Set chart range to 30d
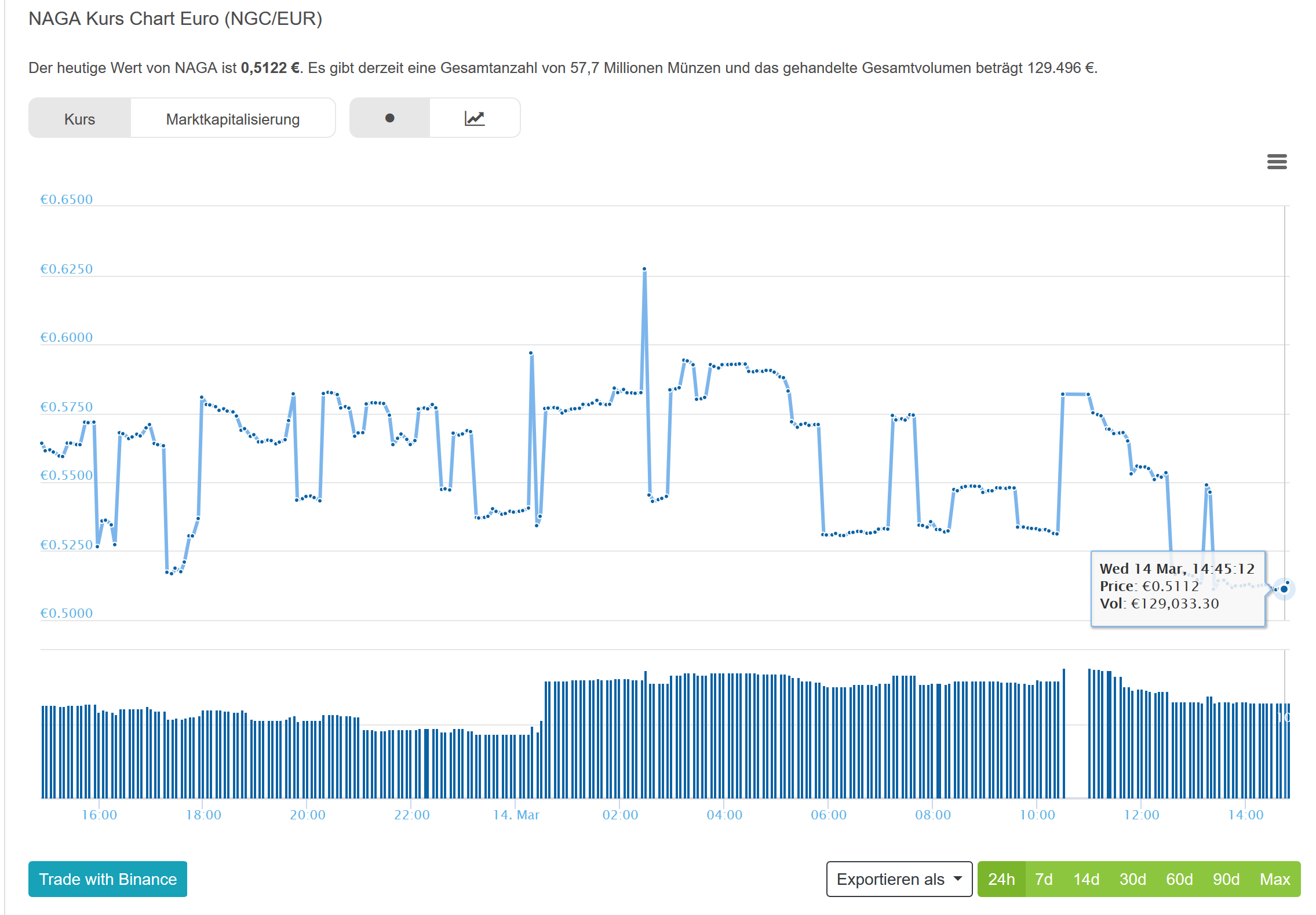 [1132, 879]
